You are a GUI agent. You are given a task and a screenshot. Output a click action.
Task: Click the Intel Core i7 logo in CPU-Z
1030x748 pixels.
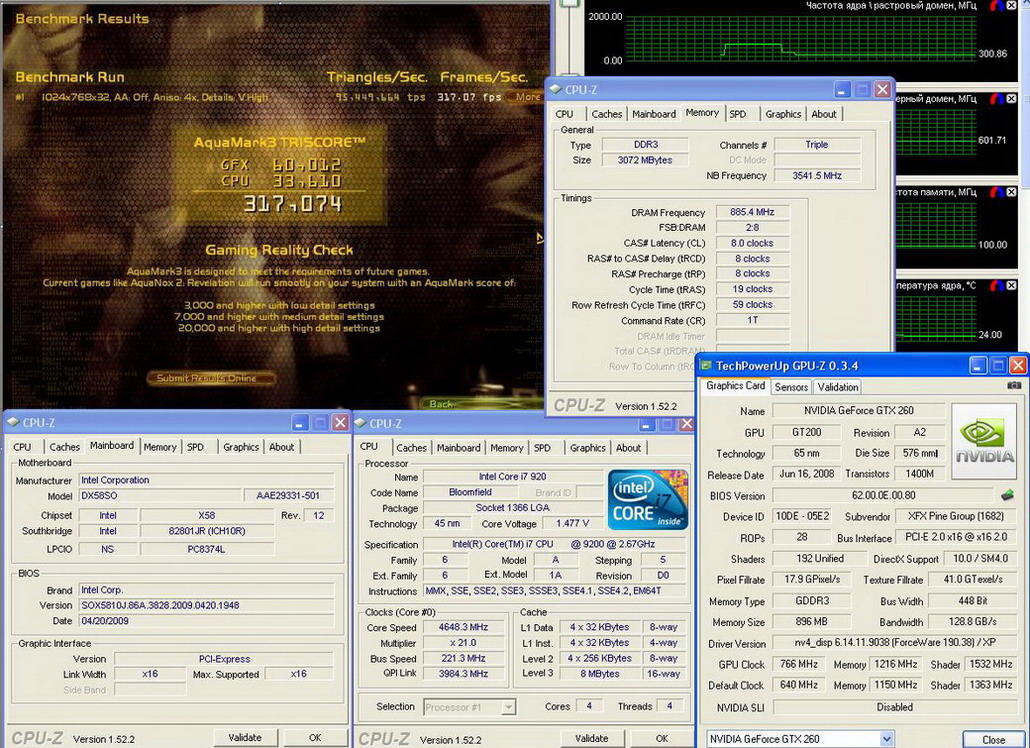647,500
